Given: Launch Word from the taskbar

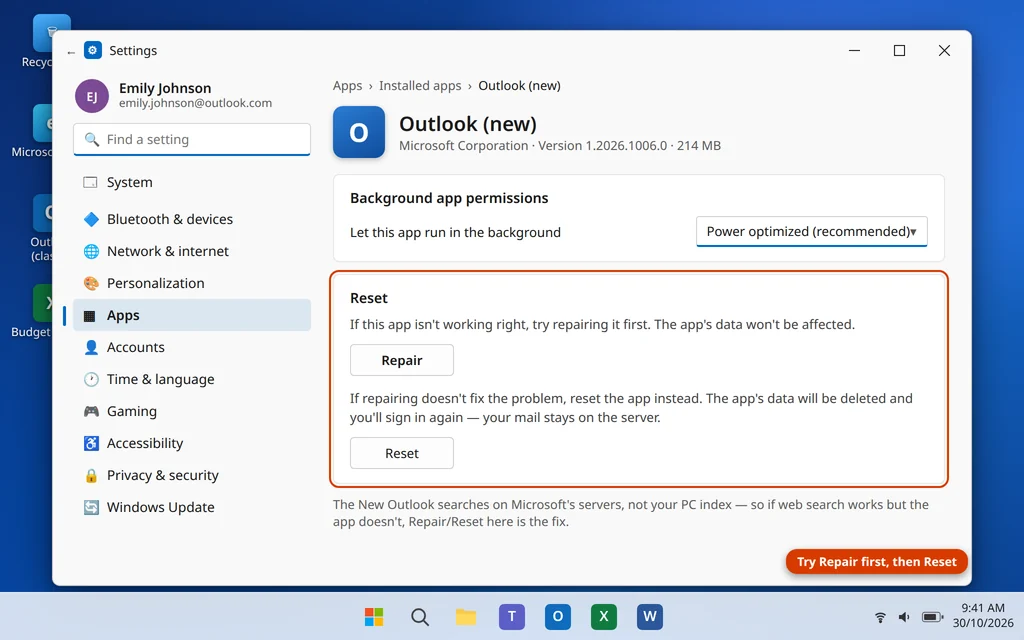Looking at the screenshot, I should click(650, 616).
